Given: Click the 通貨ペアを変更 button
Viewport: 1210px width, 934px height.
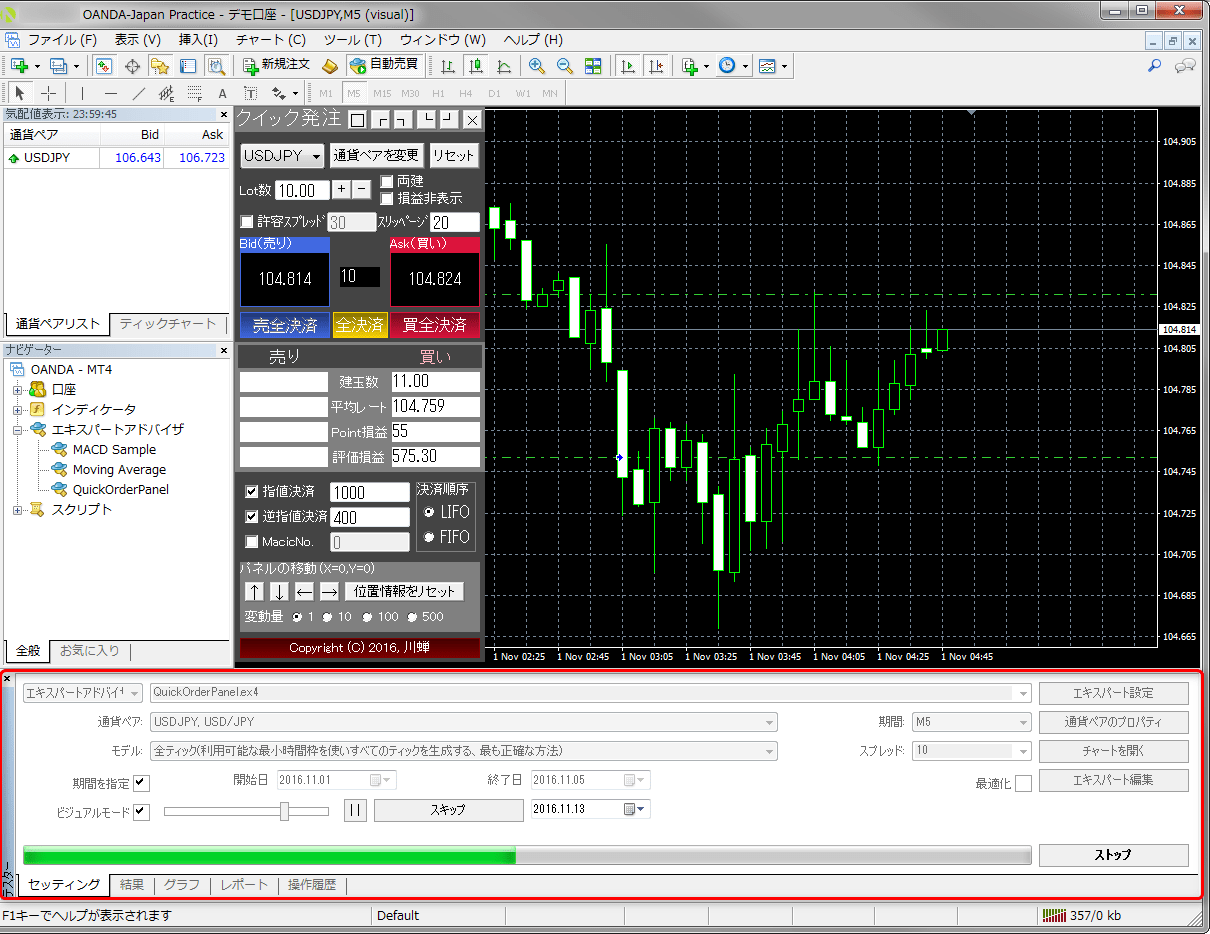Looking at the screenshot, I should click(x=376, y=156).
